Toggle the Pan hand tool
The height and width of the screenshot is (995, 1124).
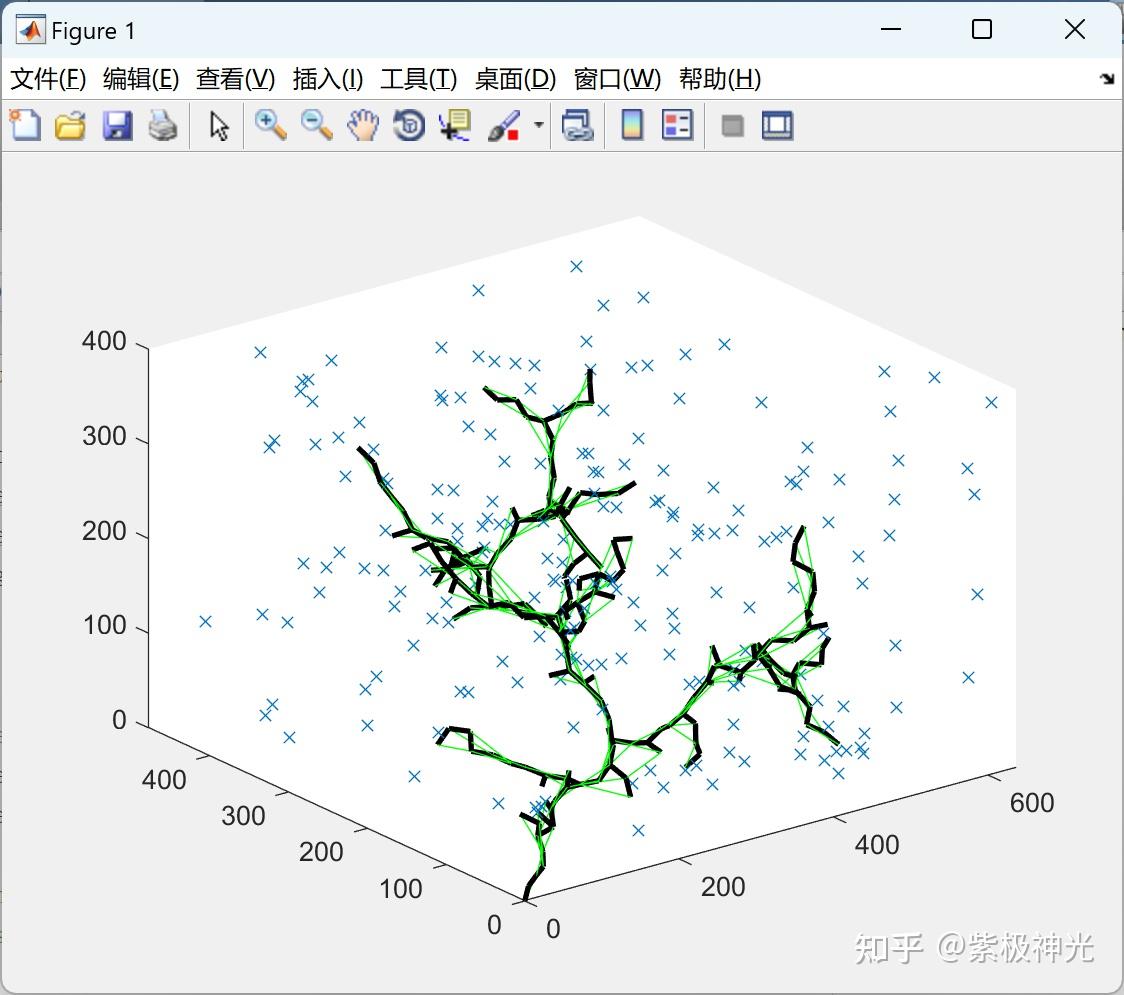click(362, 125)
